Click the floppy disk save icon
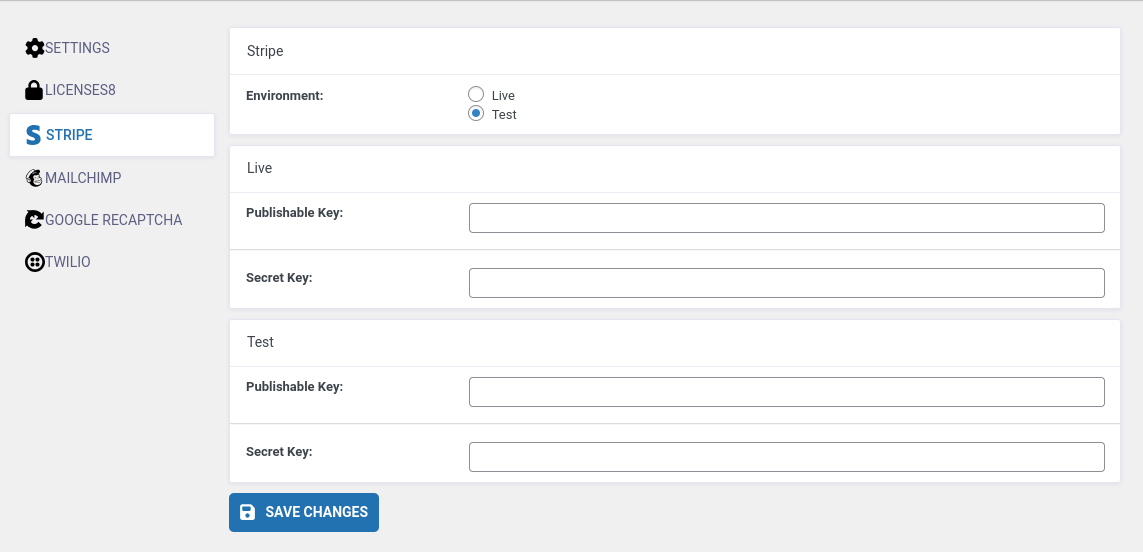1143x552 pixels. 248,512
